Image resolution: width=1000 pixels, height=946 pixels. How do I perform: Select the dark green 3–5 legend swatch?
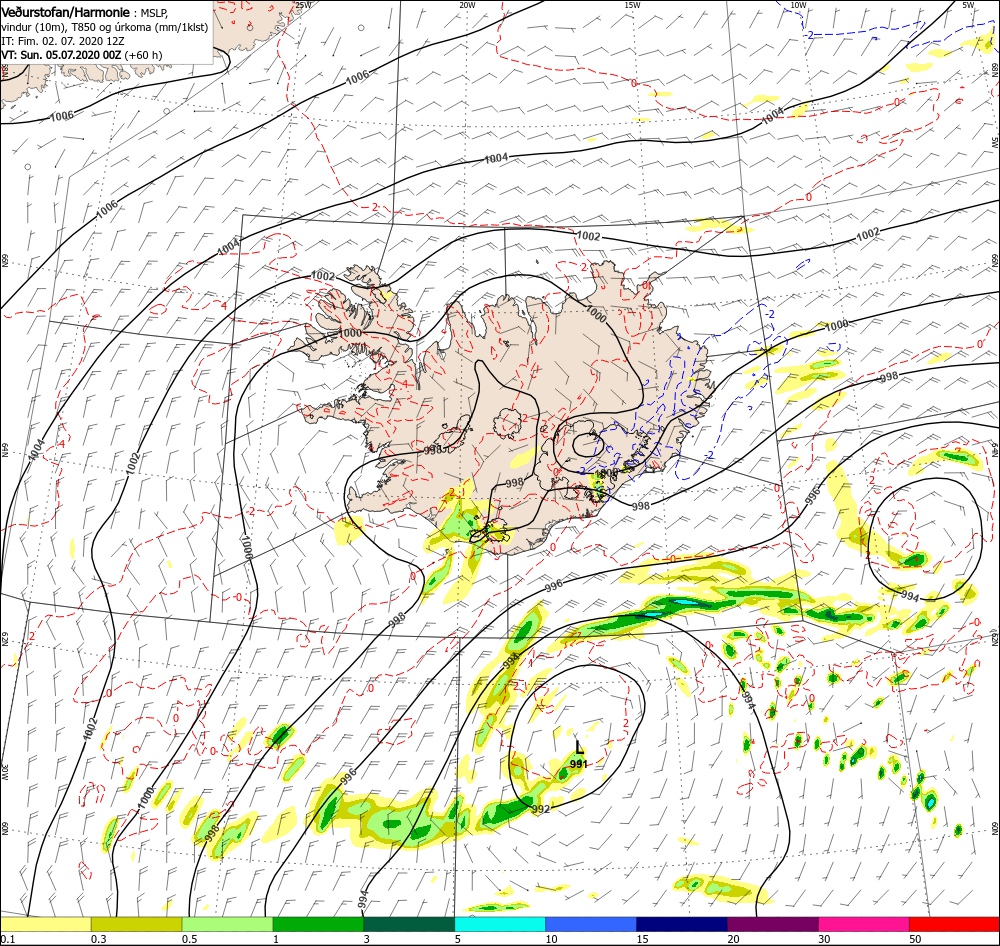pos(409,924)
